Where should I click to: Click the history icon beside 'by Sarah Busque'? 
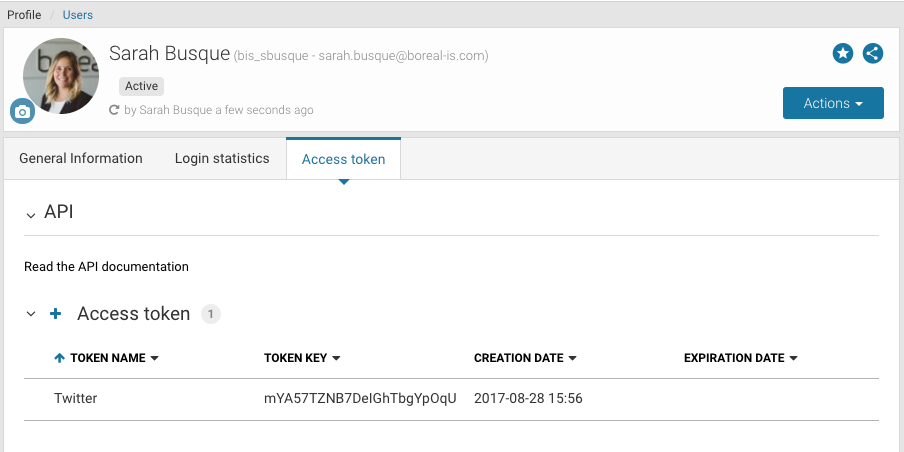pyautogui.click(x=114, y=110)
